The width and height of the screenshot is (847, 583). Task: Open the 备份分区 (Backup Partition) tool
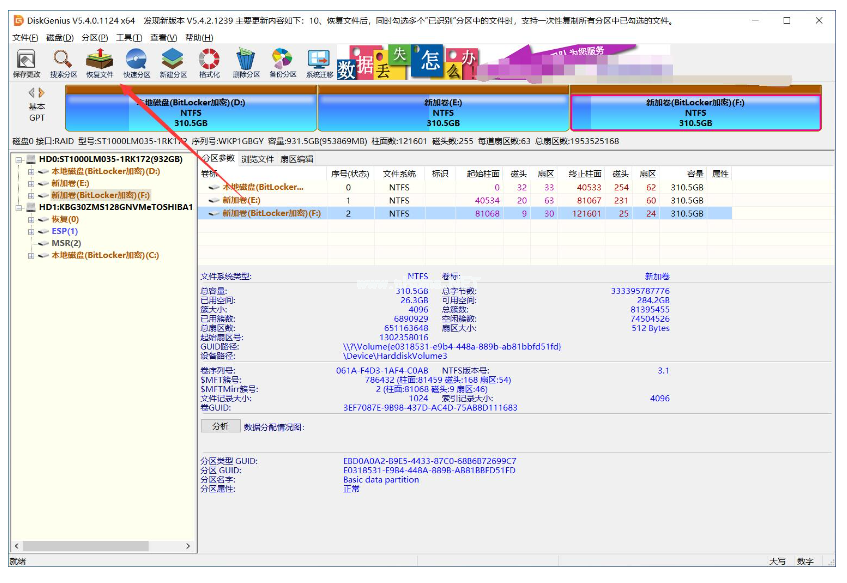(283, 63)
